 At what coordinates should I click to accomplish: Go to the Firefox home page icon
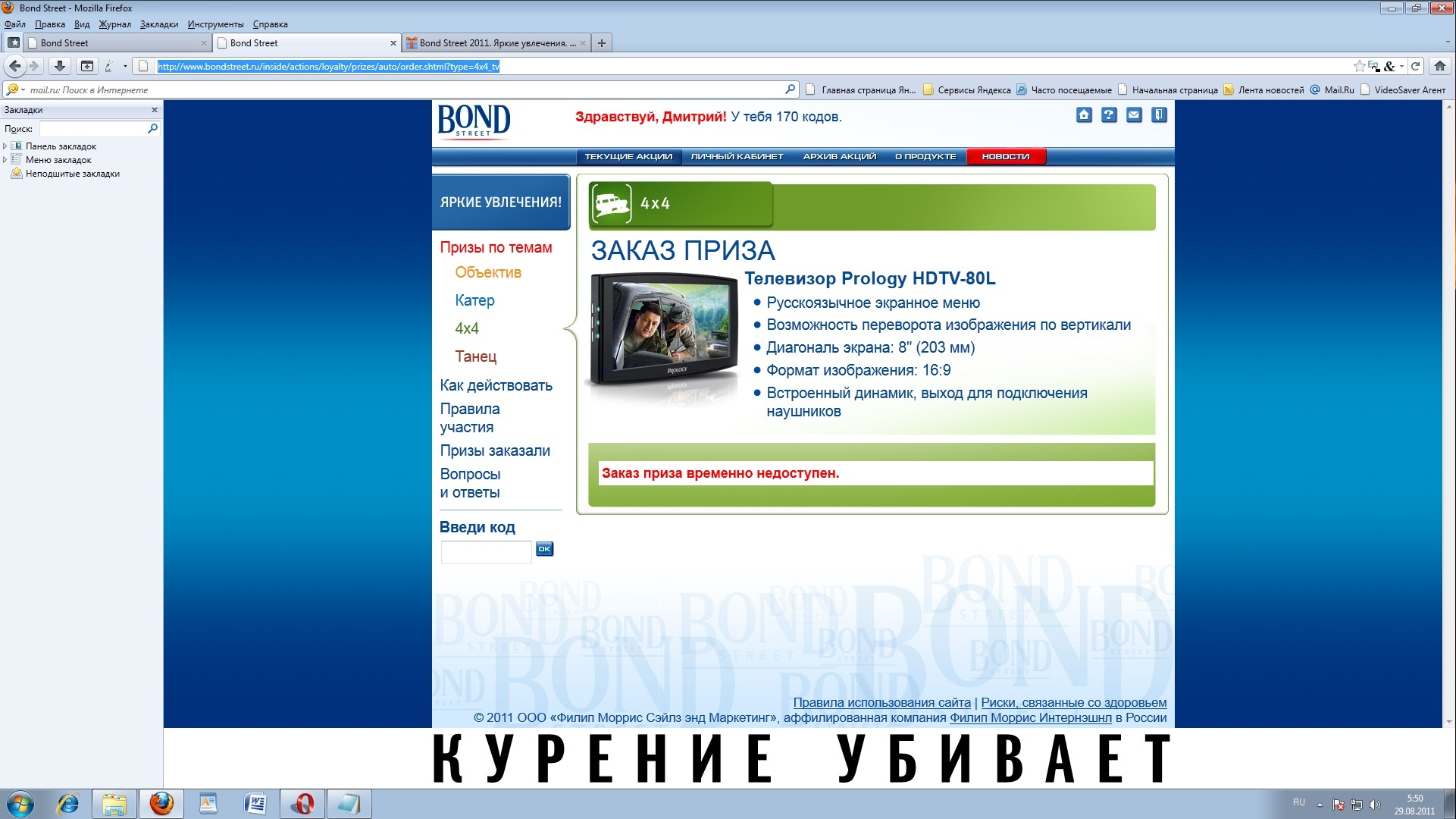click(1440, 66)
